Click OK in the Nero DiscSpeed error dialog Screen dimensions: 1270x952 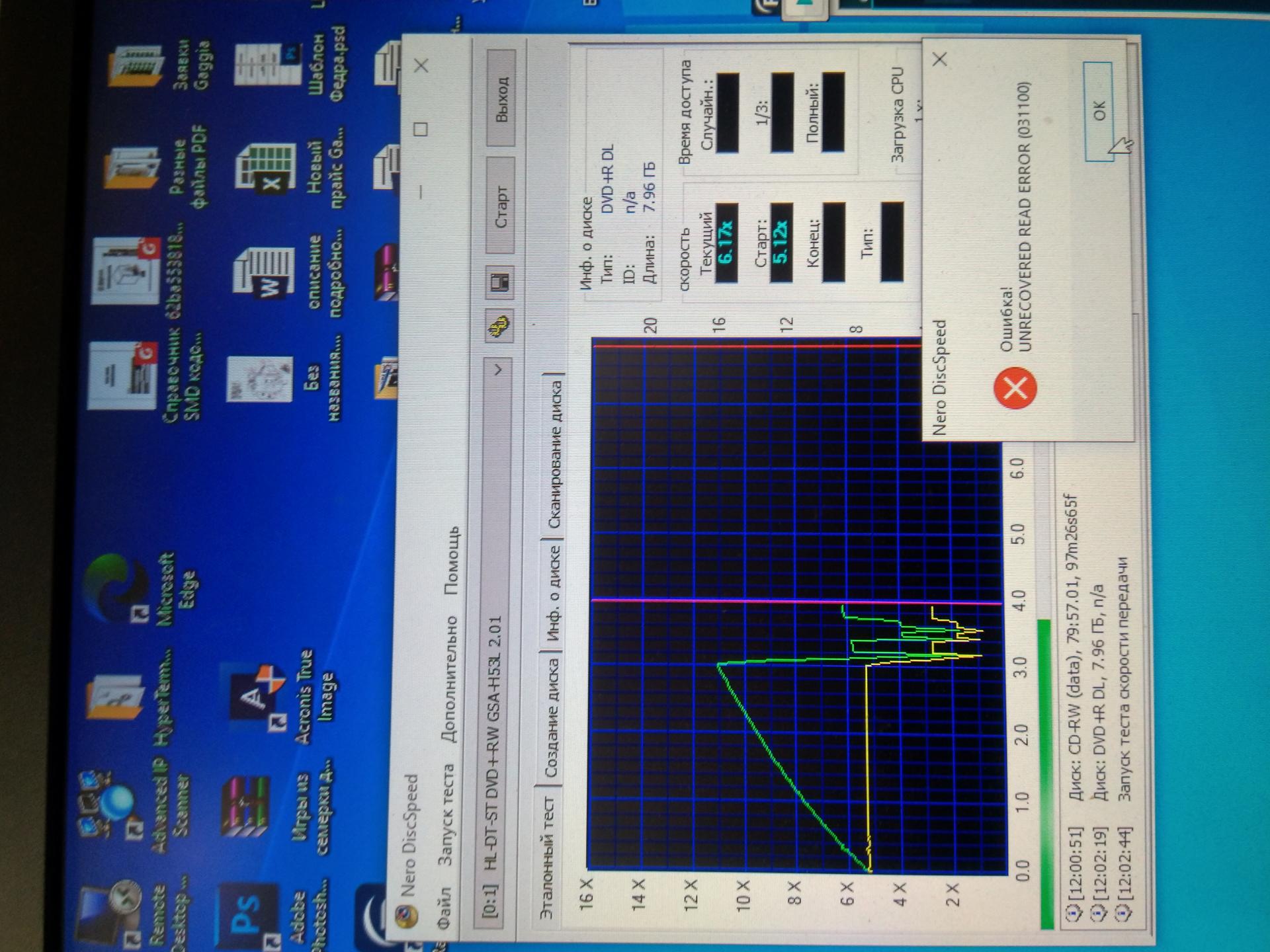pos(1098,110)
